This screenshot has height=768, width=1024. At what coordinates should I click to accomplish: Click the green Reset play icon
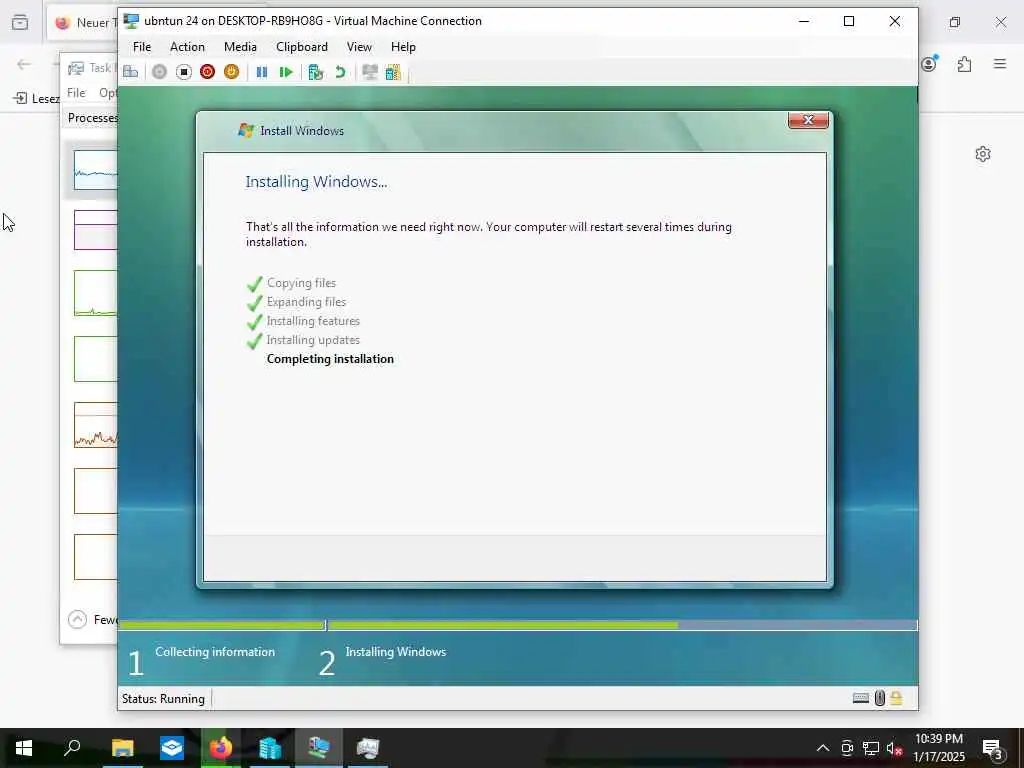285,72
